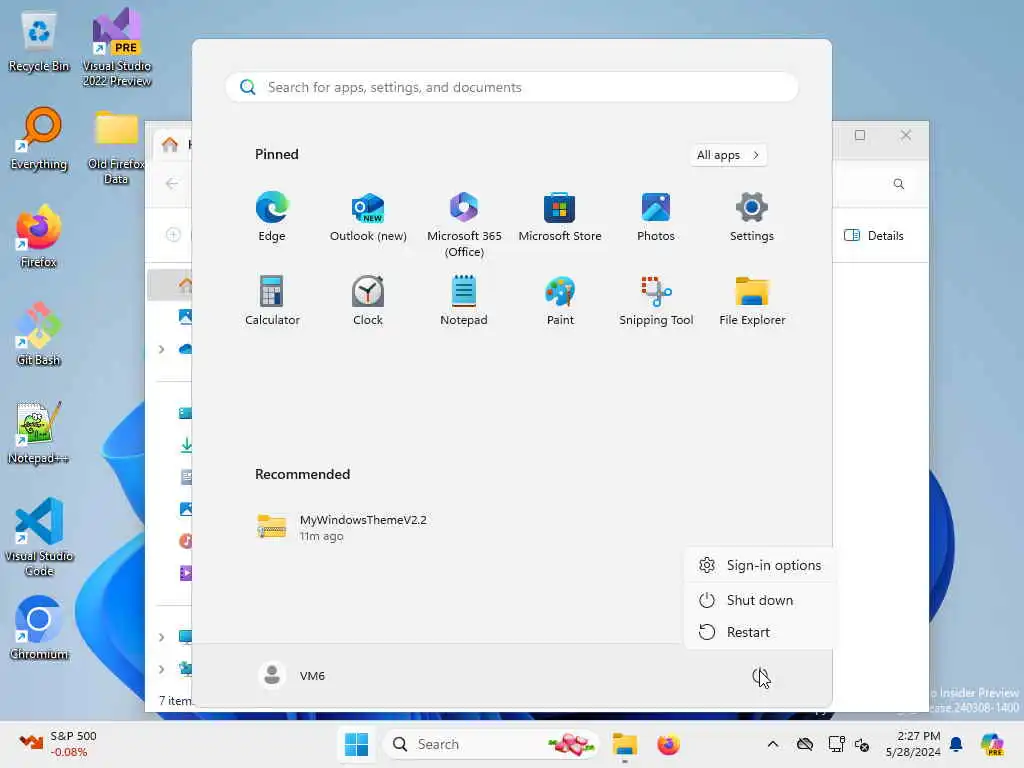Open File Explorer from pinned apps
Viewport: 1024px width, 768px height.
(752, 300)
